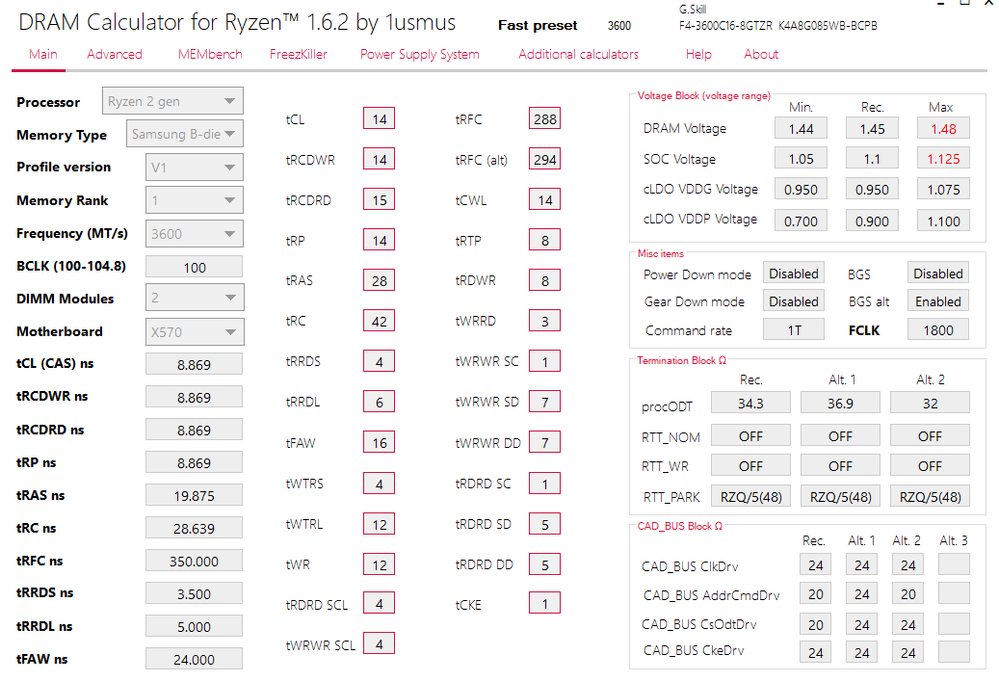Viewport: 999px width, 679px height.
Task: Click the cLDO VDDP Voltage Rec. value 0.900
Action: tap(872, 221)
